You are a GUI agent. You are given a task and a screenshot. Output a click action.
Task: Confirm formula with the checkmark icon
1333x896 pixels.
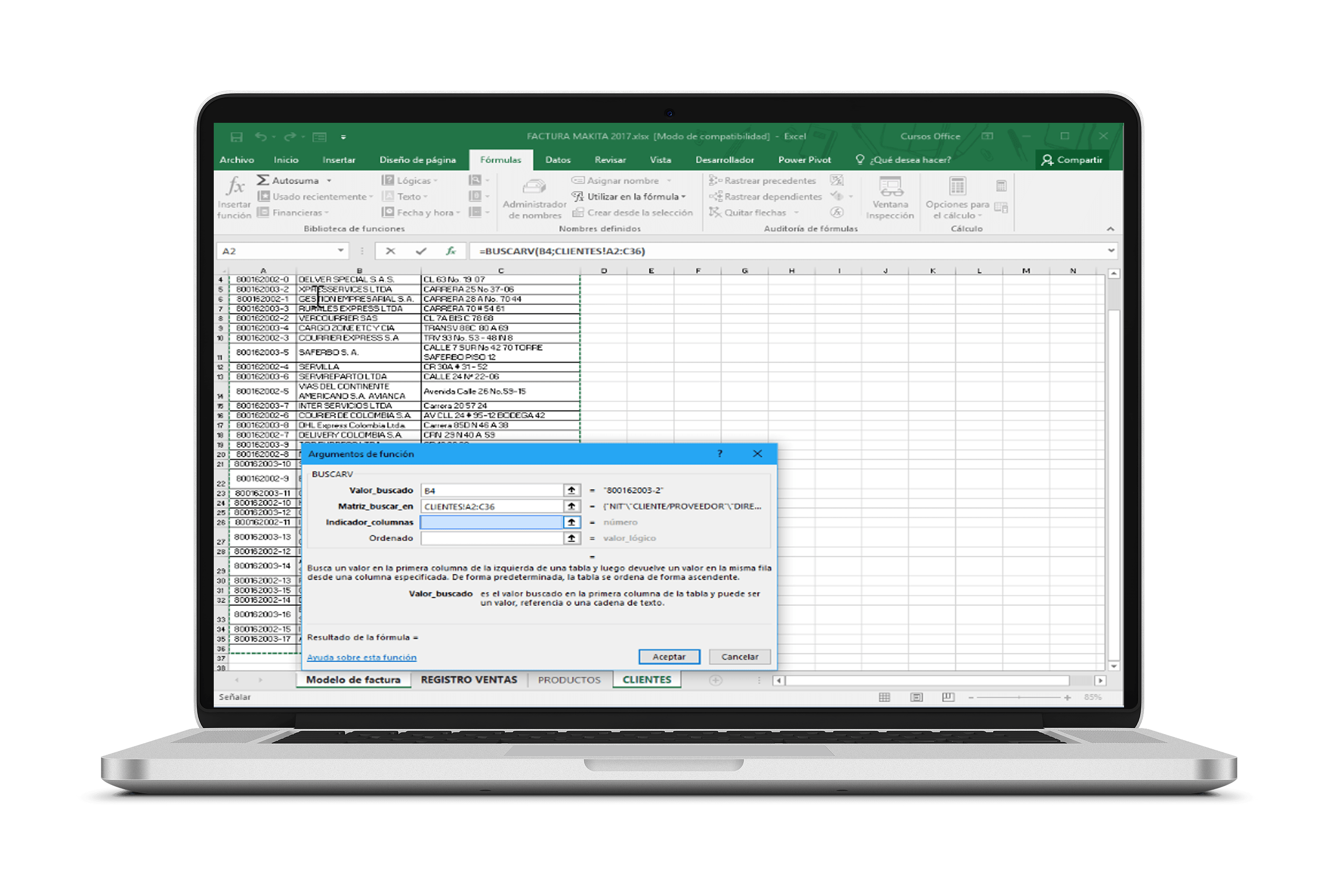click(x=421, y=251)
